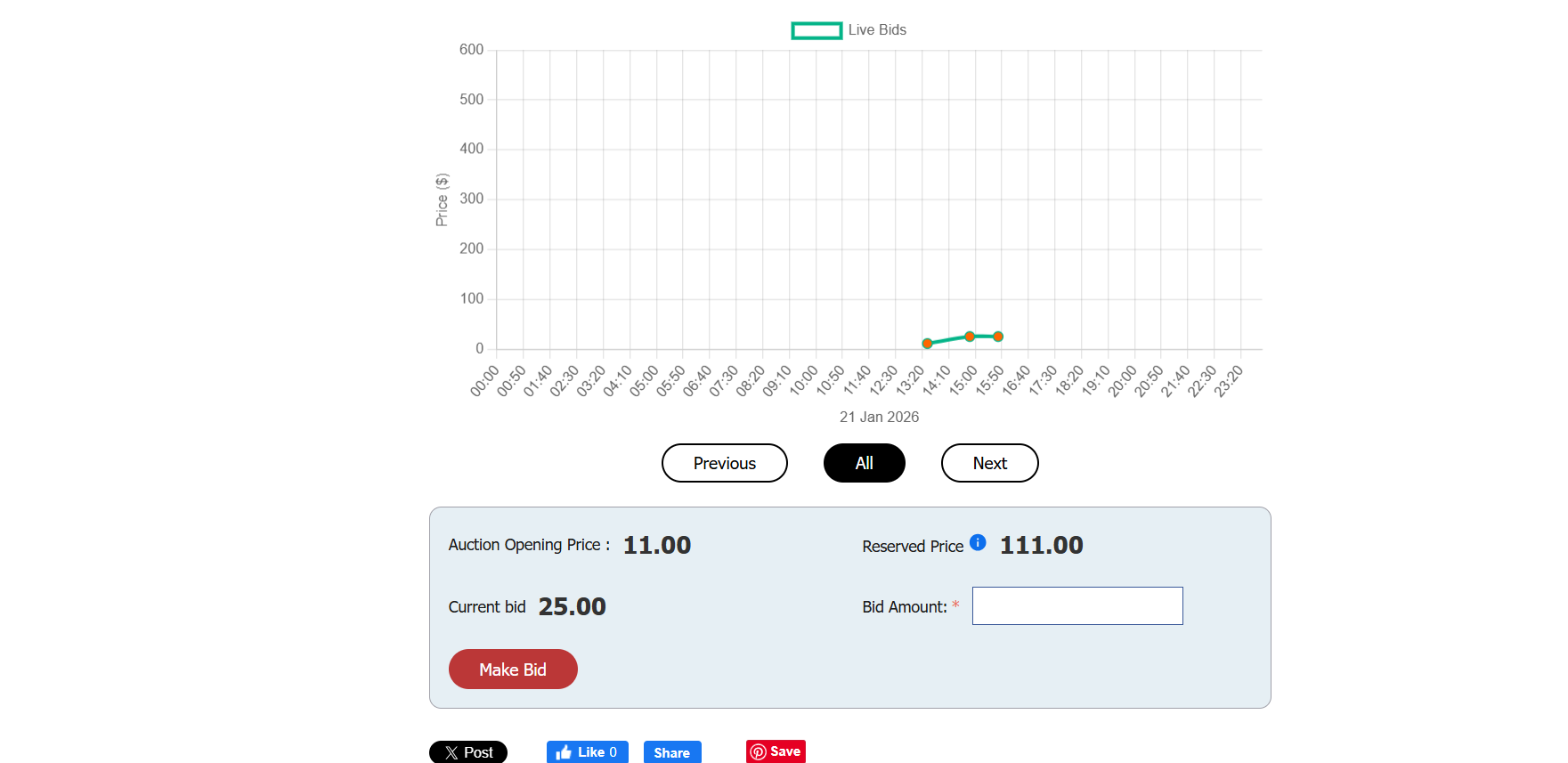This screenshot has height=763, width=1568.
Task: Go to the Next day's bids
Action: (x=989, y=463)
